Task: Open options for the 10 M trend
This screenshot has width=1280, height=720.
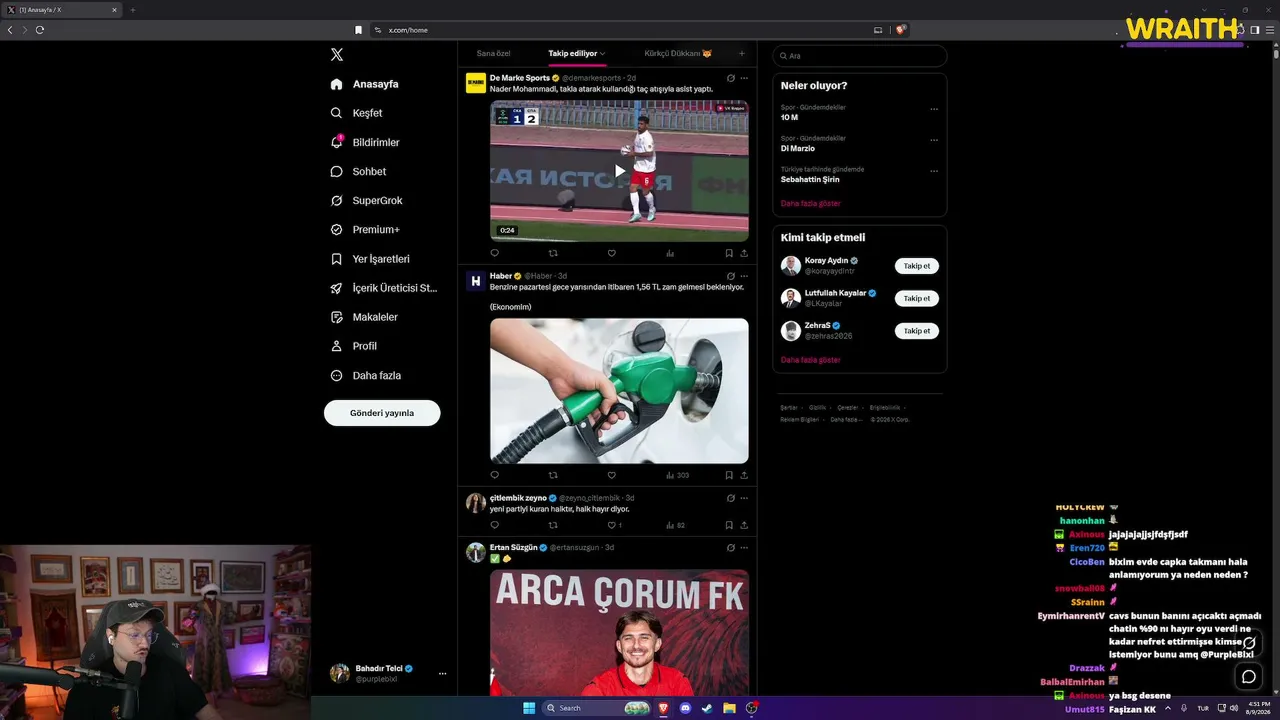Action: tap(934, 109)
